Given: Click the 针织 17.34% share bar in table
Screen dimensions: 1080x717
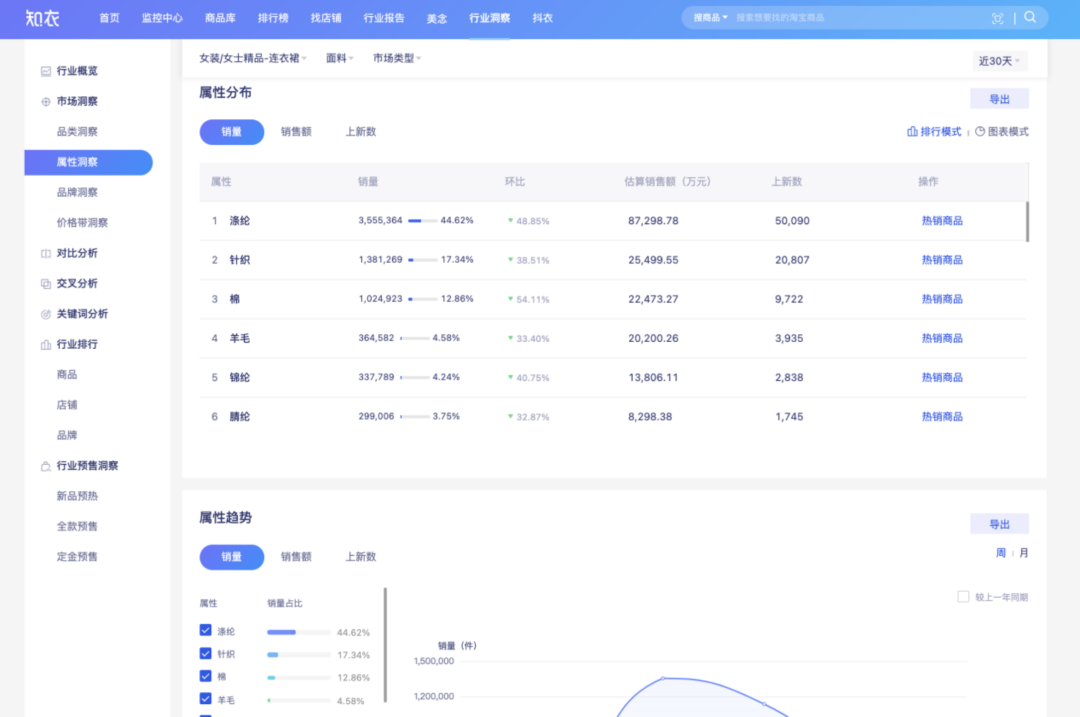Looking at the screenshot, I should coord(422,260).
